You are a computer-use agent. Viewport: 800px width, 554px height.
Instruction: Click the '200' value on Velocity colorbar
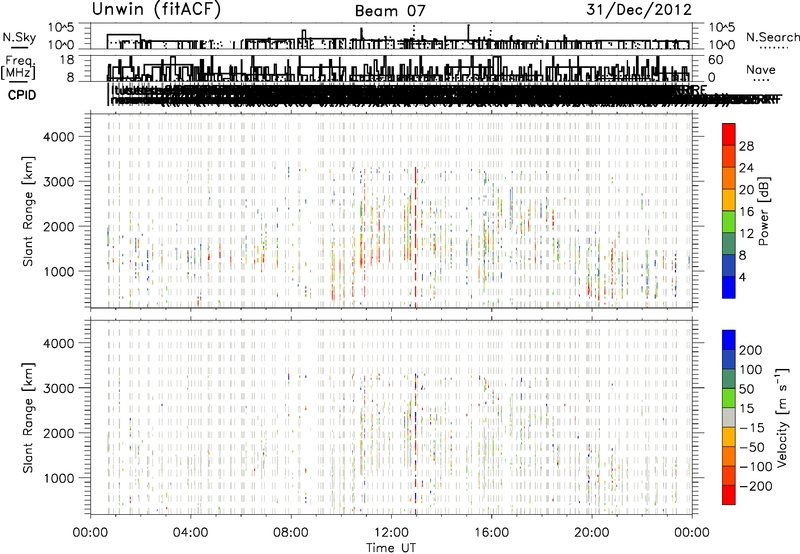751,350
